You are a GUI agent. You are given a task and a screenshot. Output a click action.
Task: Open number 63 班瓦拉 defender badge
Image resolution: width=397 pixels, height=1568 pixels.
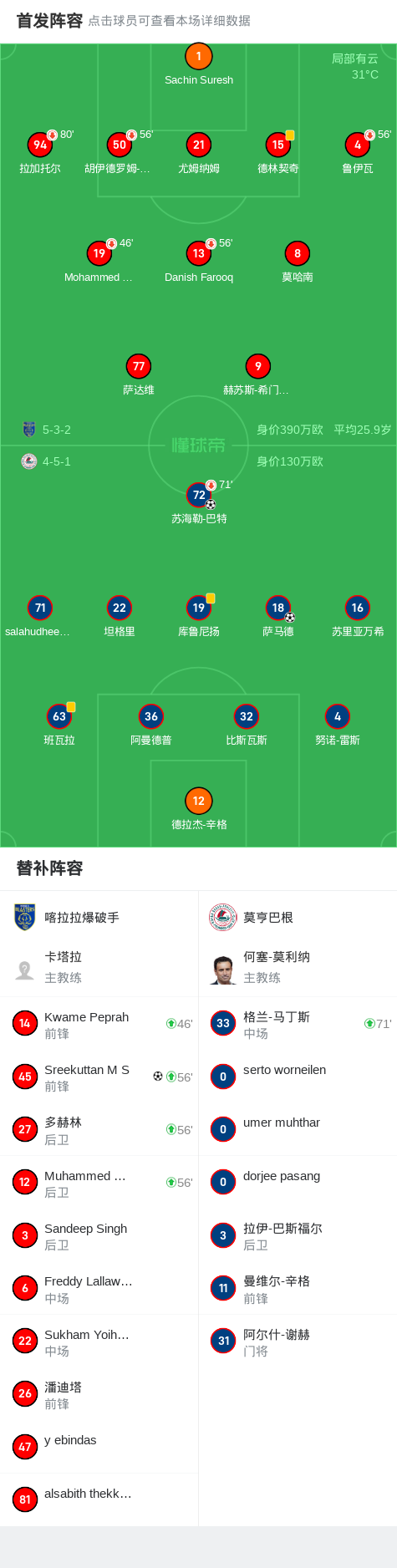(x=59, y=716)
